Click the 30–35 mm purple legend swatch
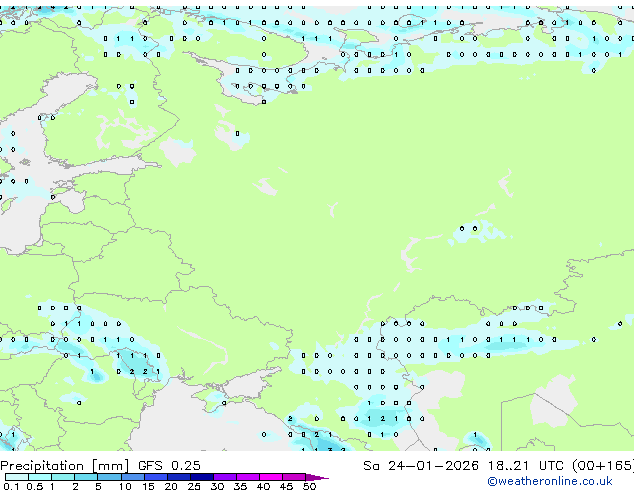The image size is (634, 490). click(x=224, y=477)
